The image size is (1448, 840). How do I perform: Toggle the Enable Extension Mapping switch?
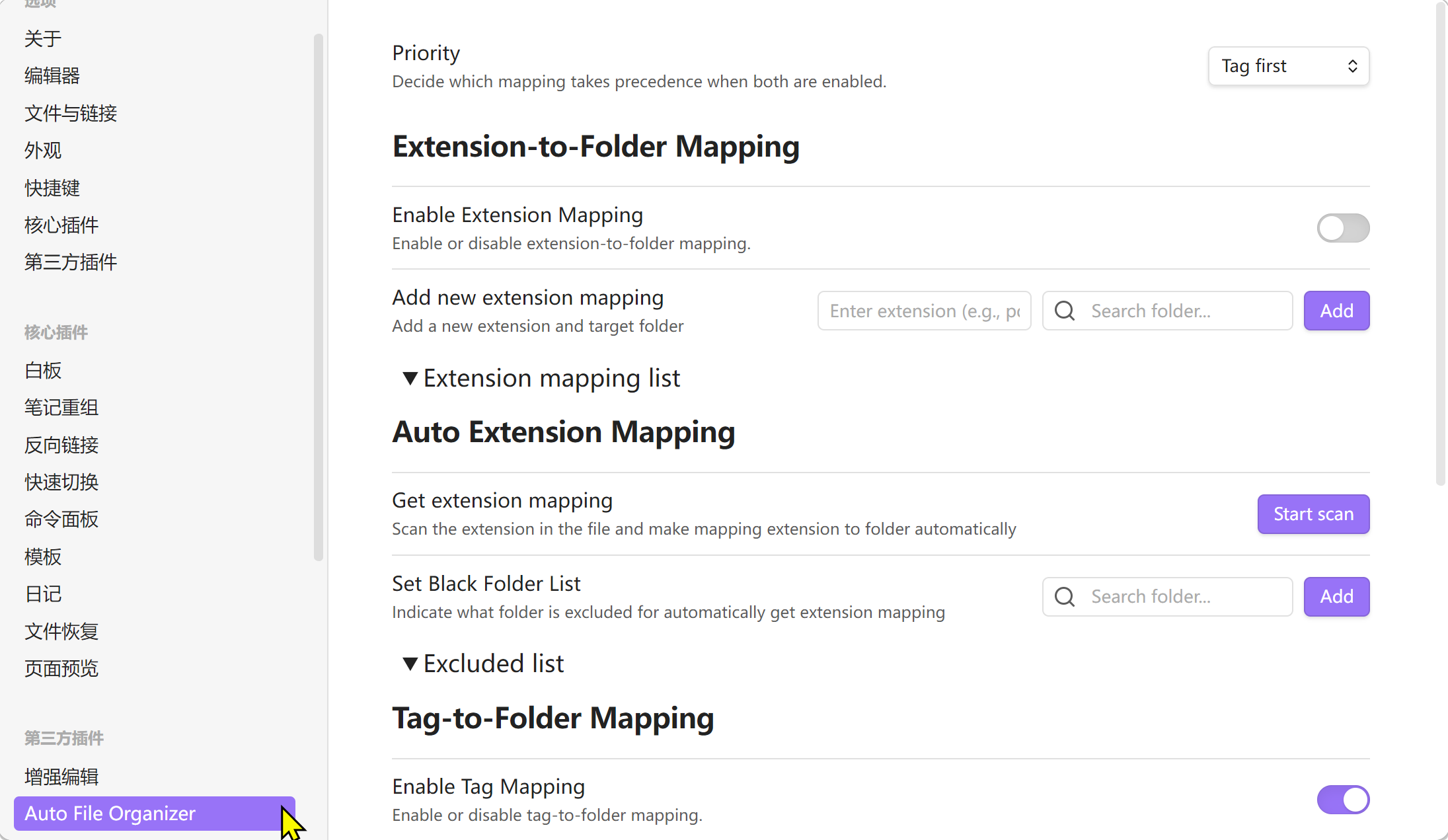tap(1343, 228)
